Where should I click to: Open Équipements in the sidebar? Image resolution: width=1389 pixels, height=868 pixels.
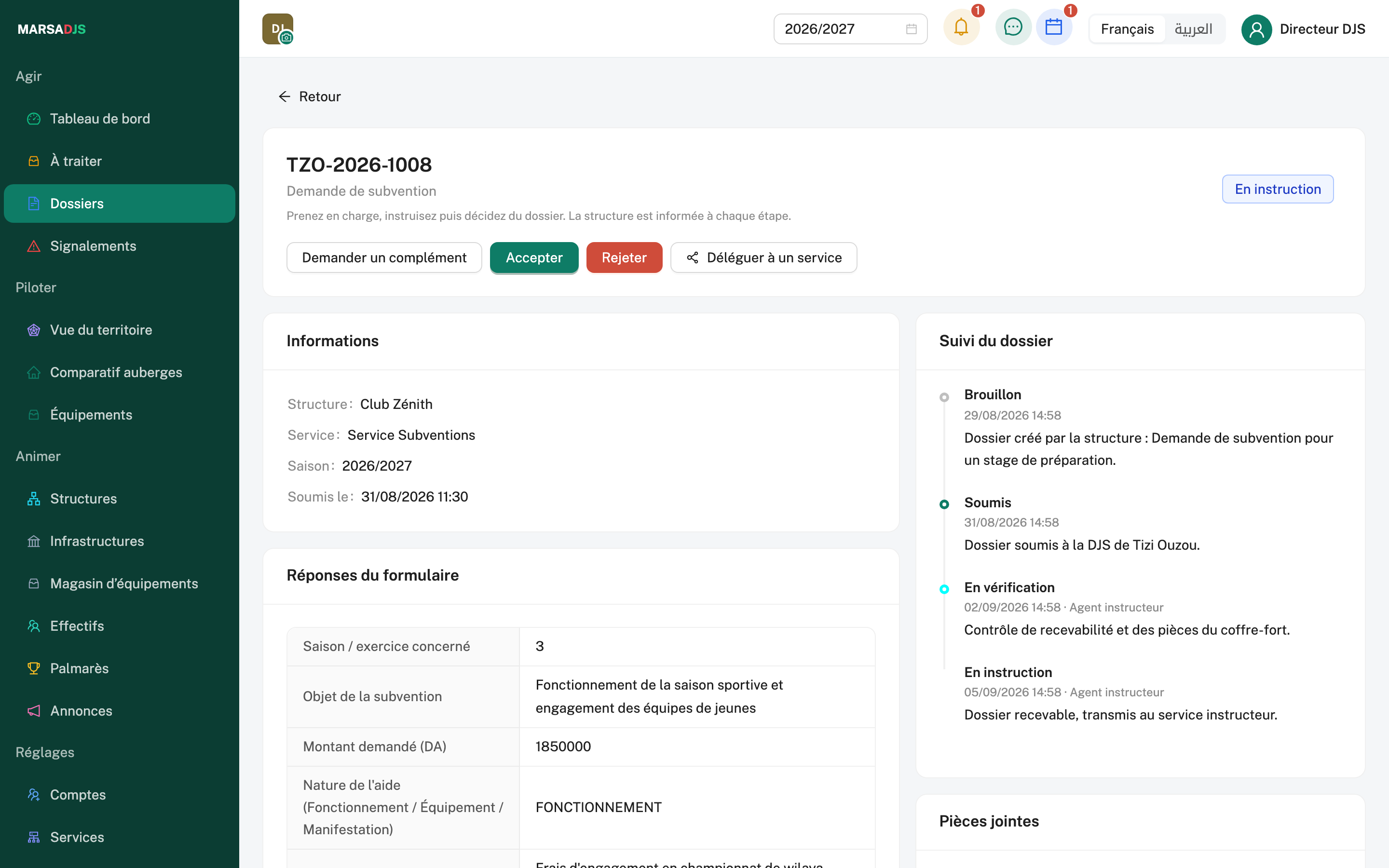pos(120,415)
